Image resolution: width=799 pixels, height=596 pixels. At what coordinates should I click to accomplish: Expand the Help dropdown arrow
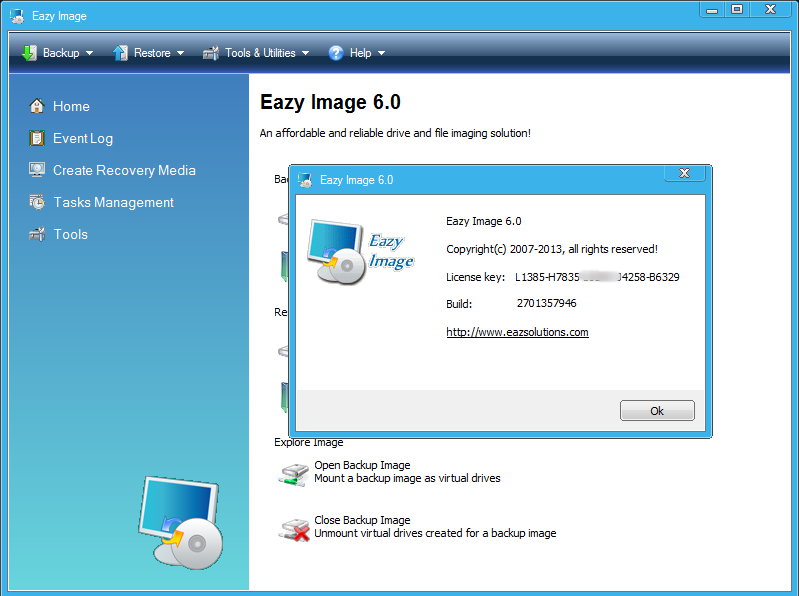click(381, 53)
